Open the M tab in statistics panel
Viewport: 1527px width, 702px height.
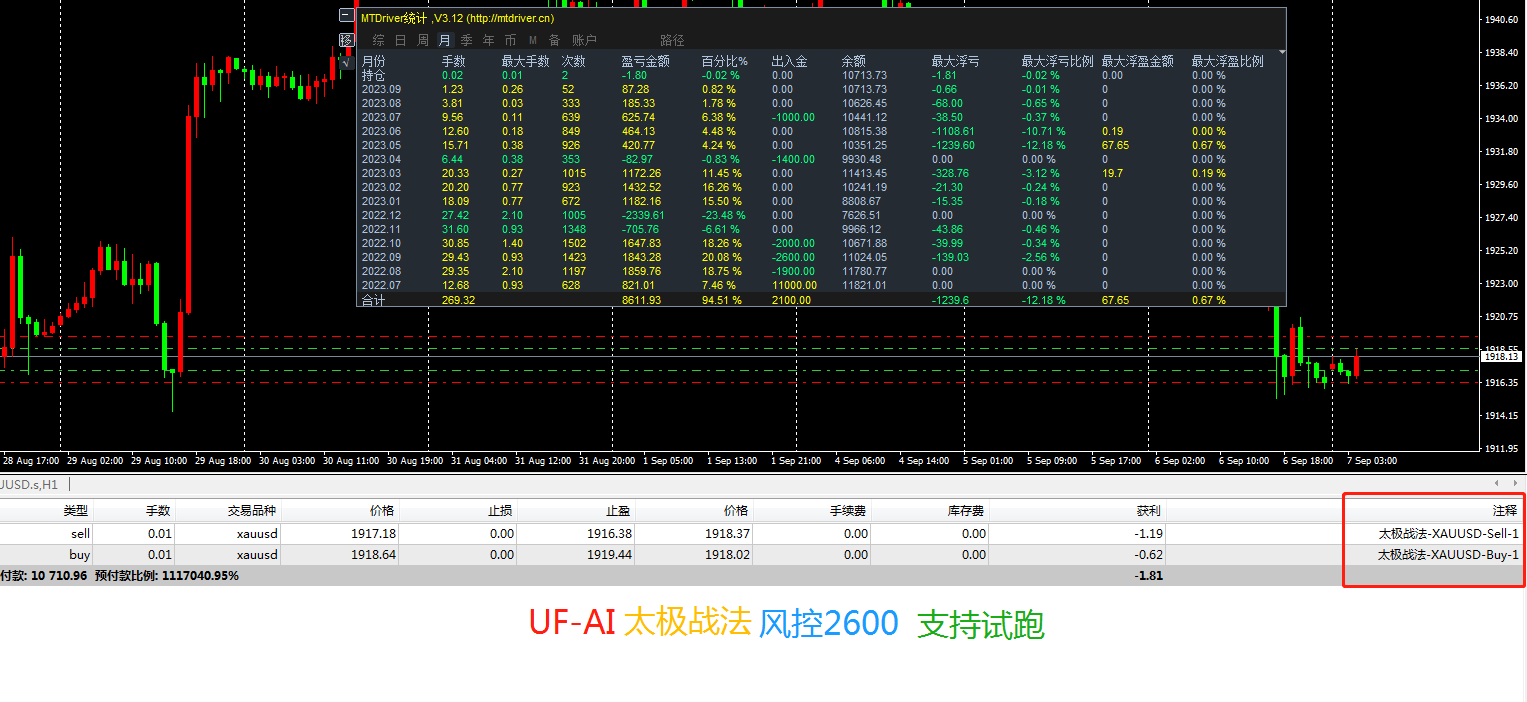click(533, 41)
